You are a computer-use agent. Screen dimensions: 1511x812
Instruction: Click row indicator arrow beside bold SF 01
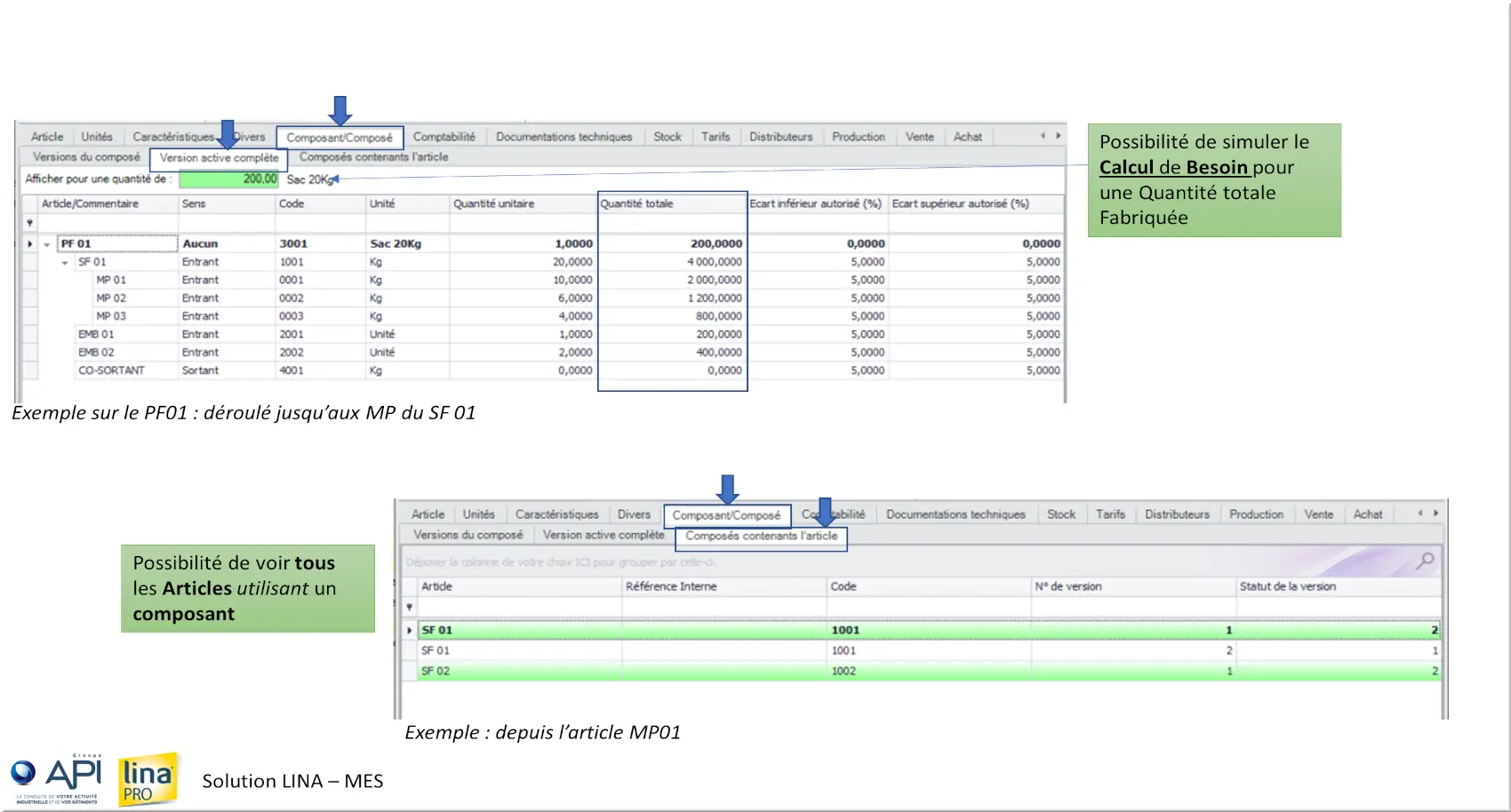tap(409, 630)
